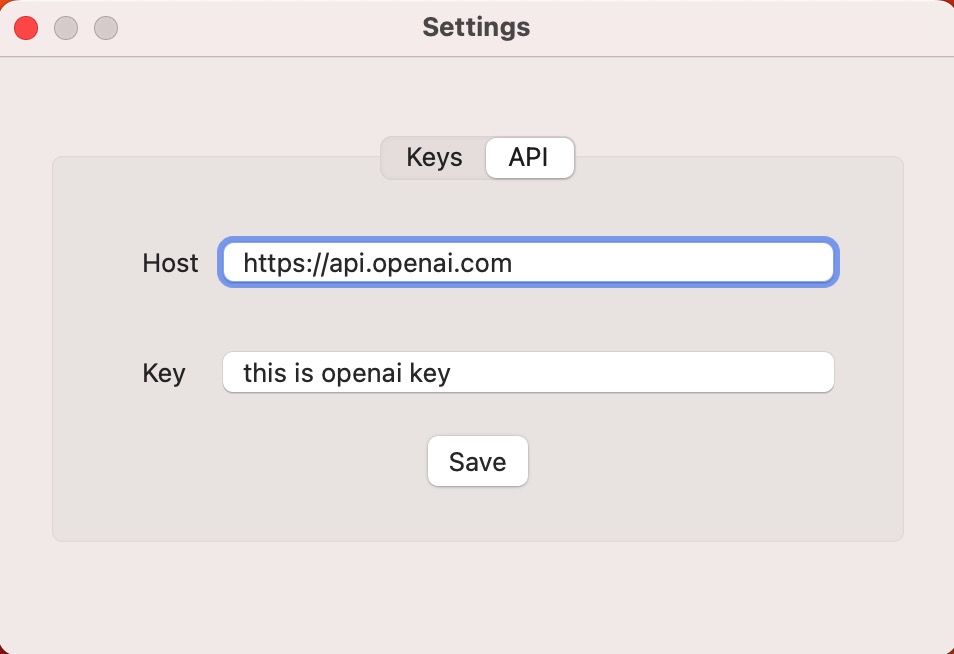
Task: Save the API settings
Action: coord(478,461)
